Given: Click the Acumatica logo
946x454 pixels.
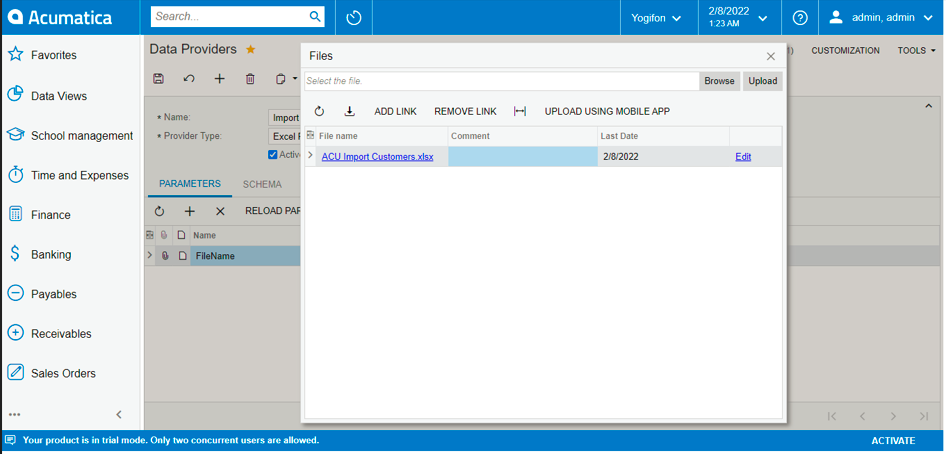Looking at the screenshot, I should tap(60, 17).
